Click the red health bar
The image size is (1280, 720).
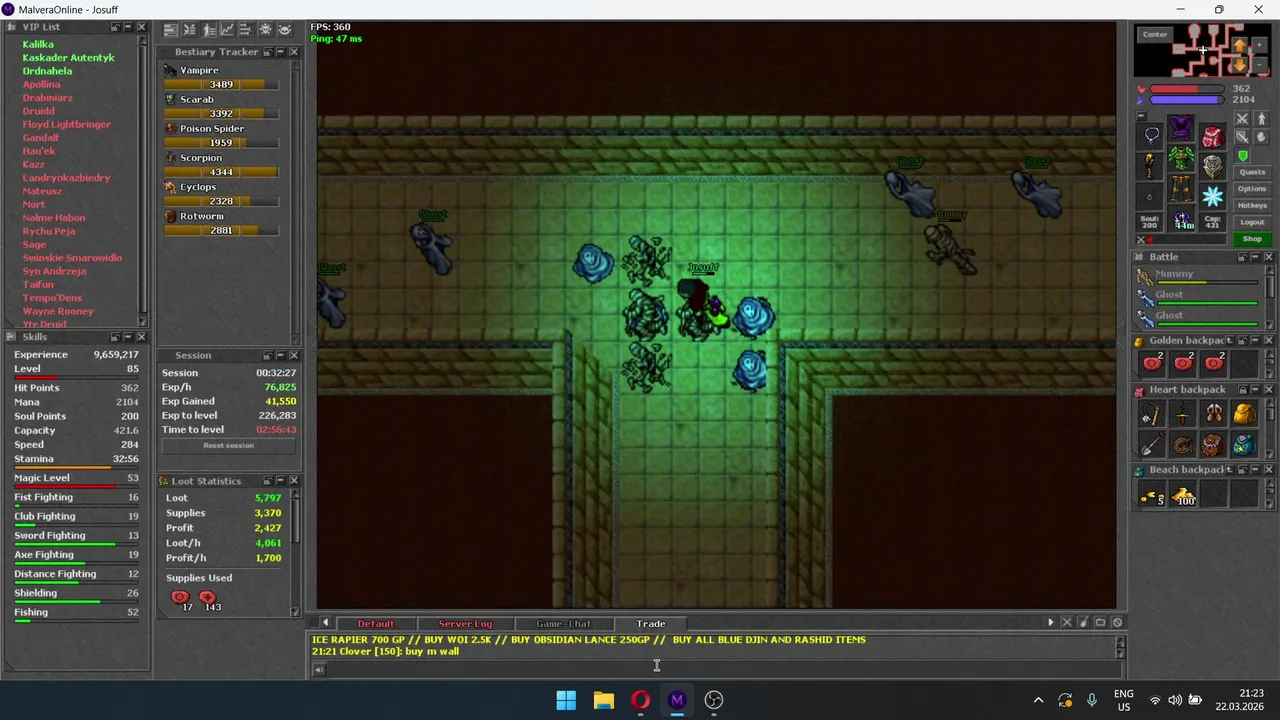point(1187,88)
